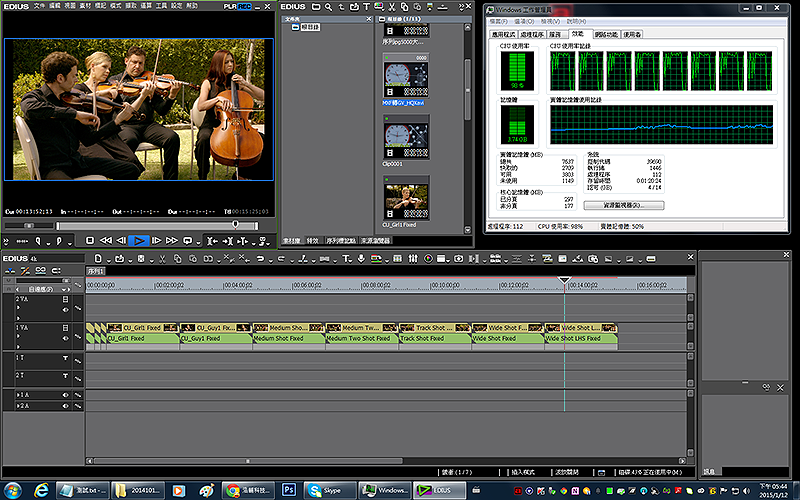Mute the 1 A audio track
The image size is (800, 500).
pyautogui.click(x=65, y=395)
